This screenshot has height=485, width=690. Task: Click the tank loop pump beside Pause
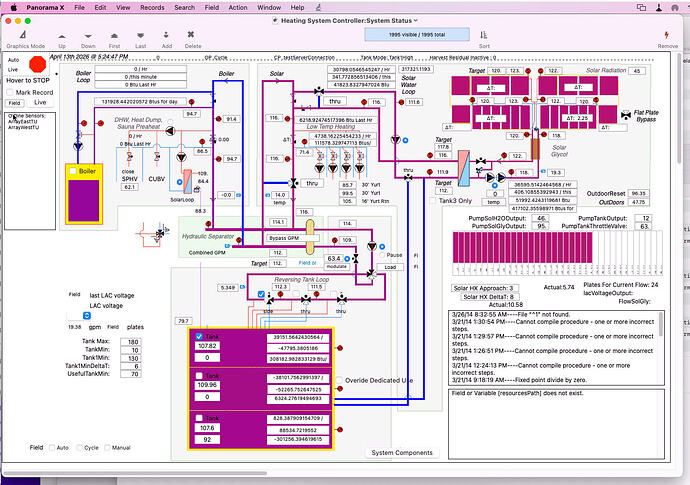point(372,246)
